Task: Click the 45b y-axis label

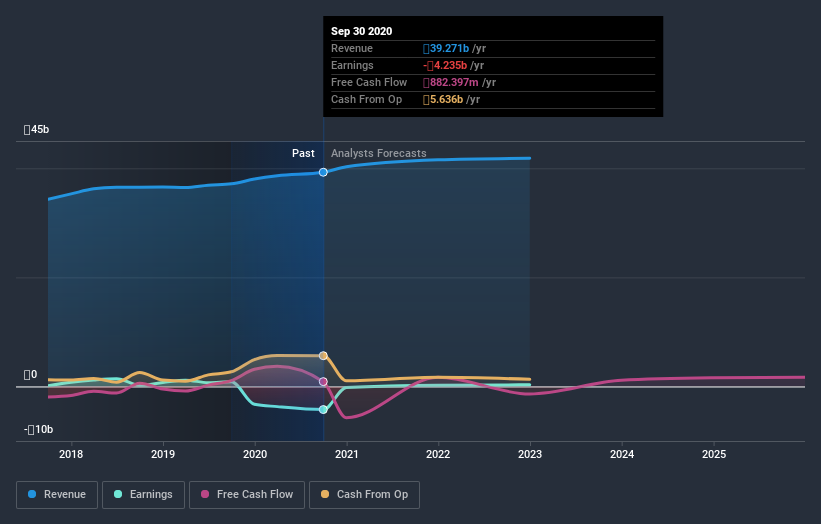Action: (x=36, y=129)
